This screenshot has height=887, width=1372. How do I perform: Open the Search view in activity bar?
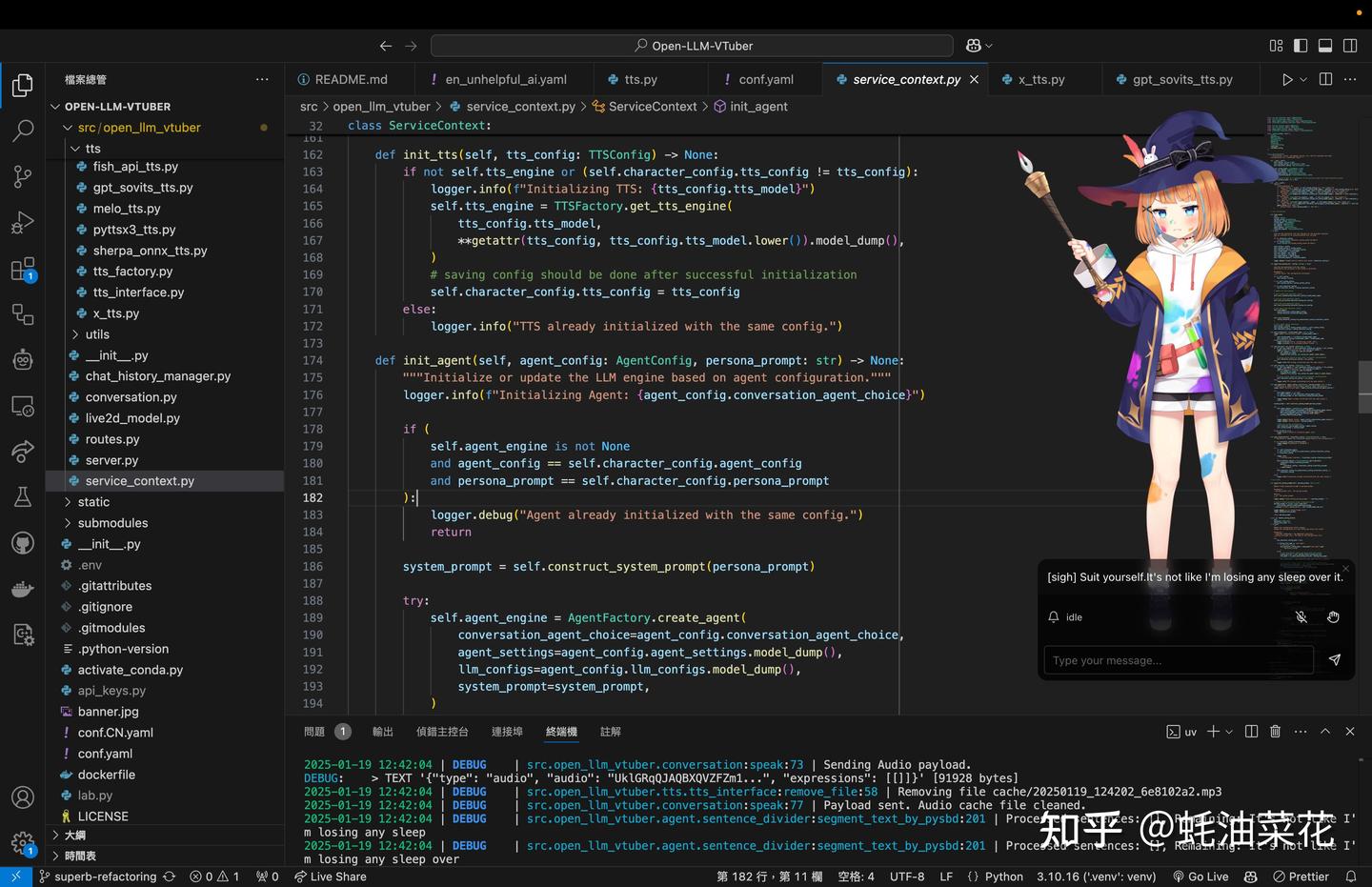pyautogui.click(x=23, y=131)
